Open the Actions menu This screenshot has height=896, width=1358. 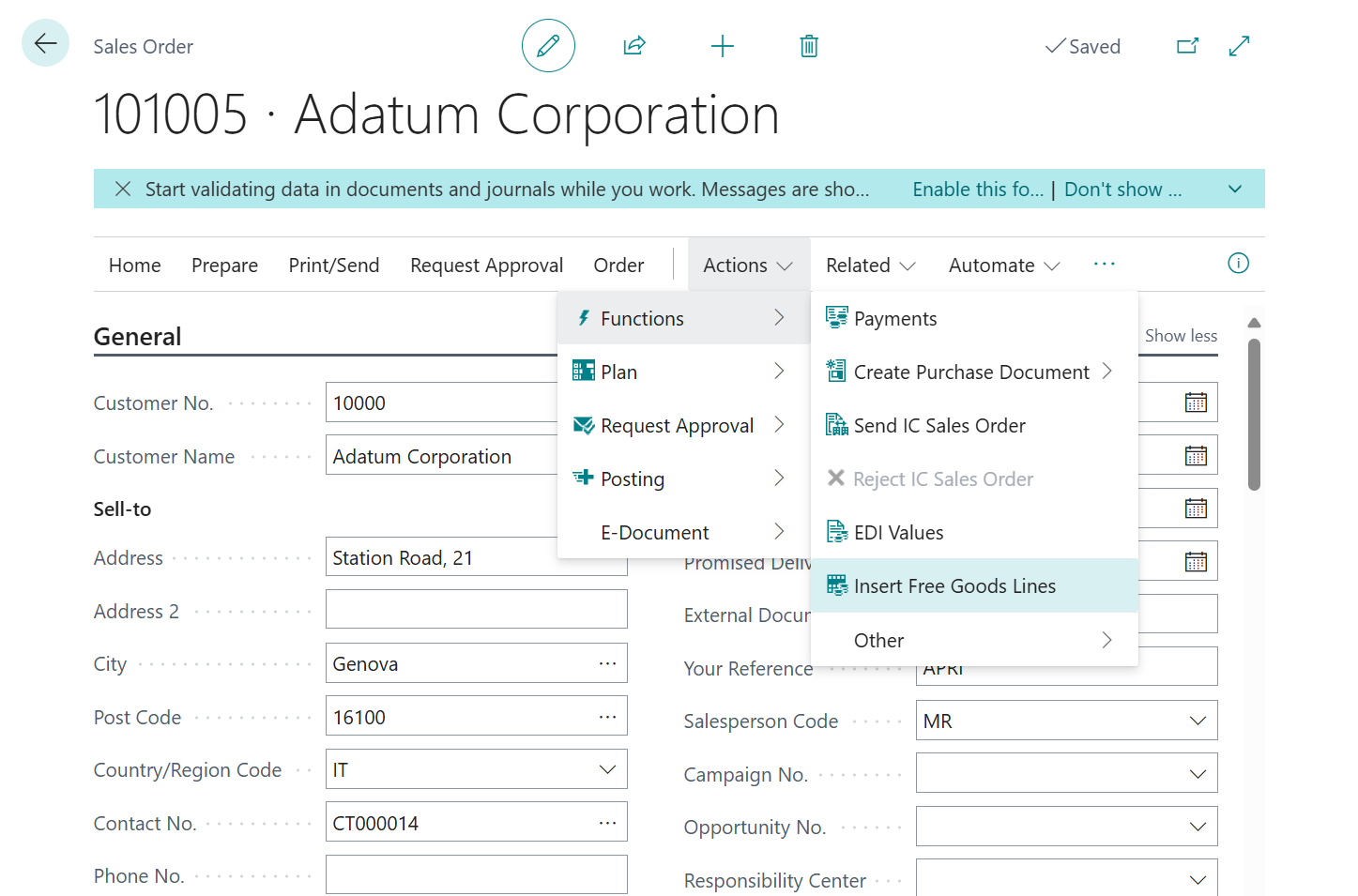[x=748, y=266]
